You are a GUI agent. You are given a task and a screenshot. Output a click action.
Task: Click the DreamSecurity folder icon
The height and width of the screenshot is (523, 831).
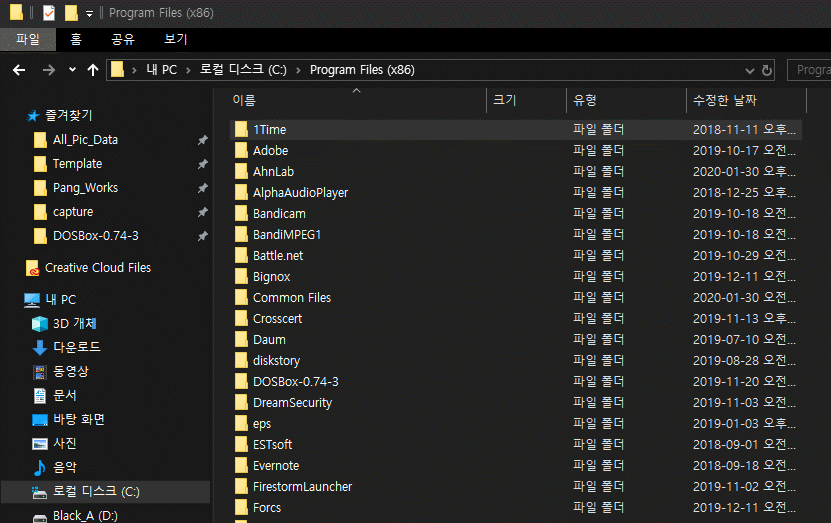[241, 402]
